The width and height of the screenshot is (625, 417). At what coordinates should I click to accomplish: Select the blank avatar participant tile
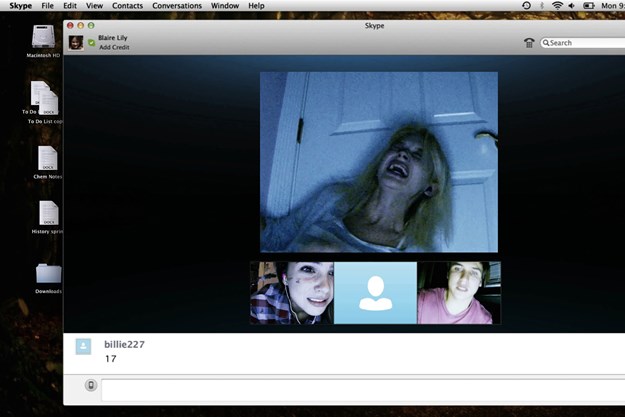click(375, 293)
